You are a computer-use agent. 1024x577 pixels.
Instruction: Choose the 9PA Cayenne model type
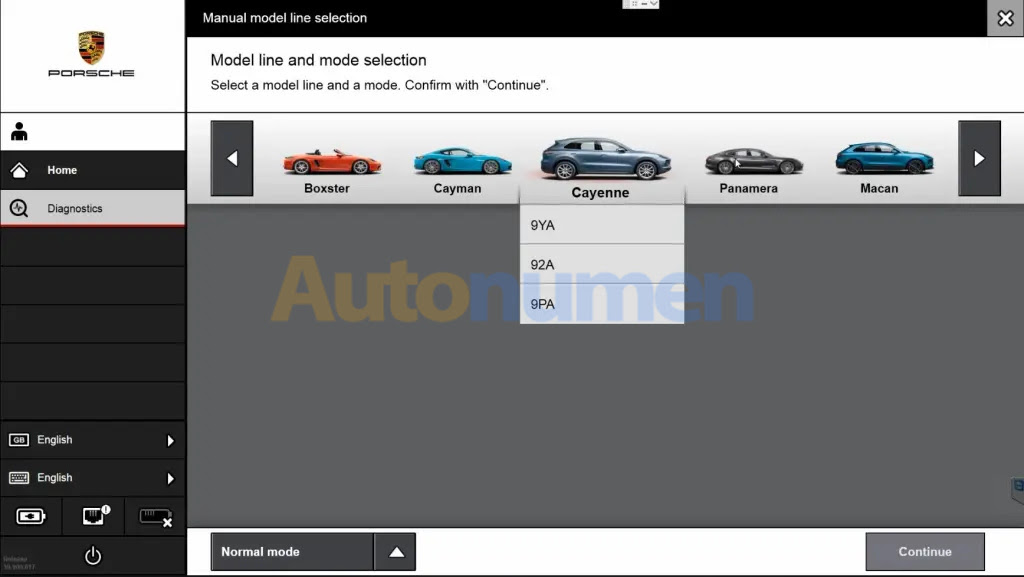coord(601,304)
